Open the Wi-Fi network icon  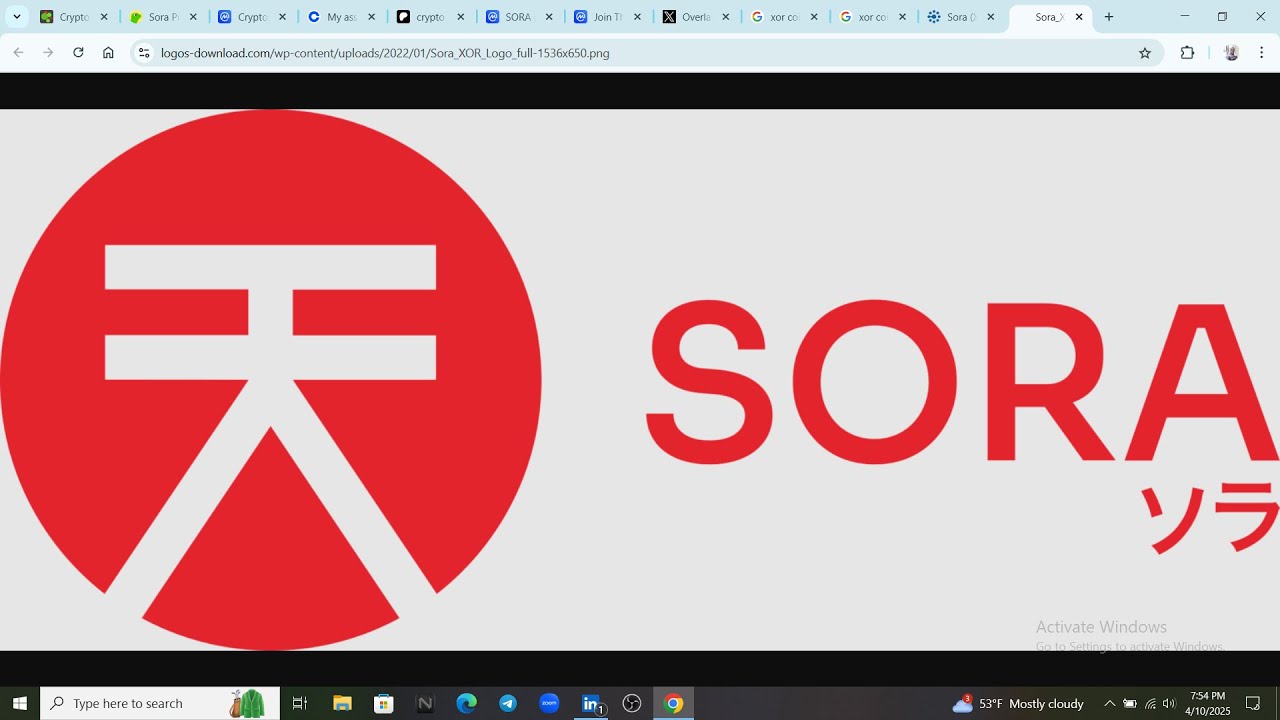pyautogui.click(x=1150, y=703)
